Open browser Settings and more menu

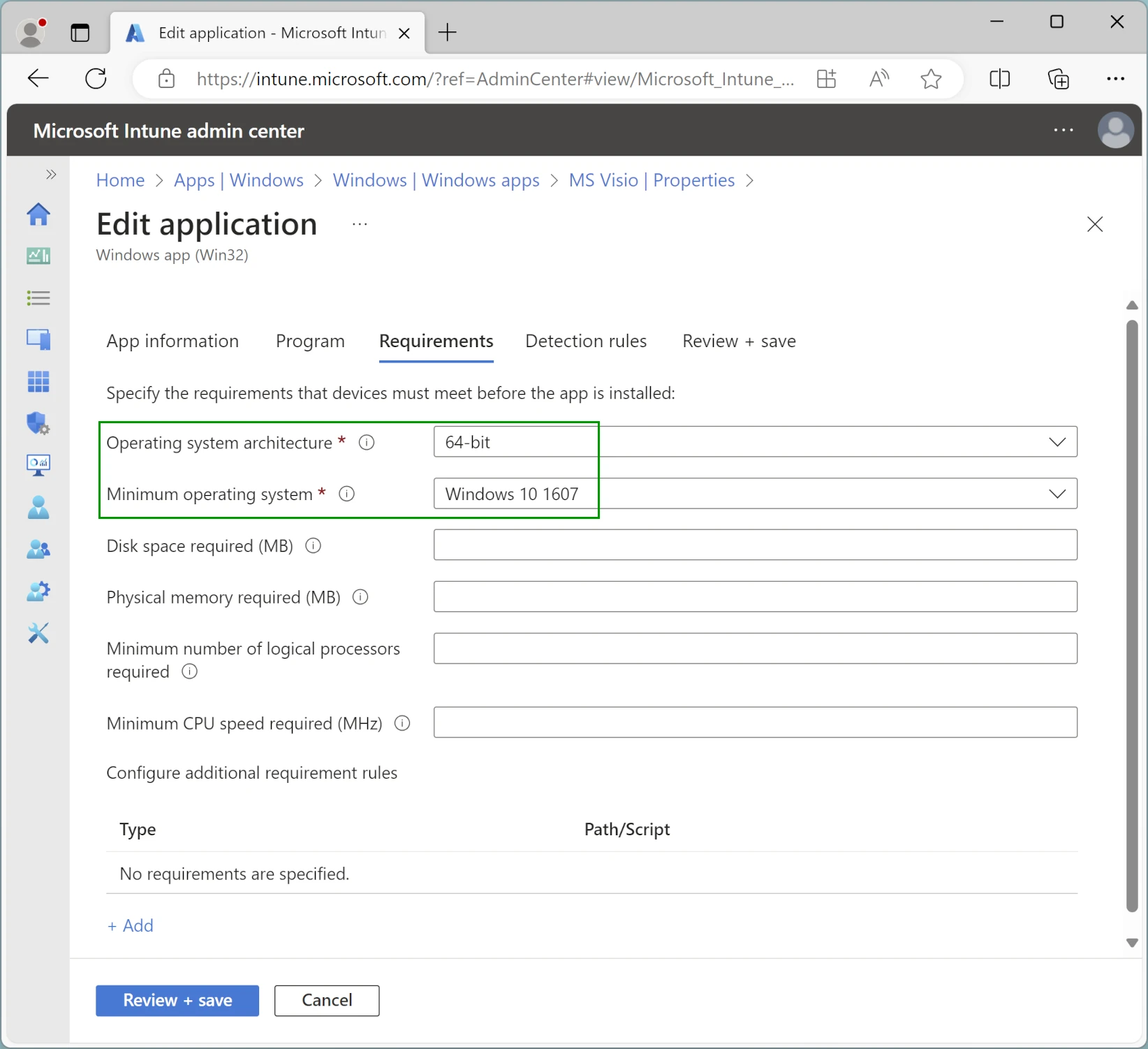[x=1116, y=79]
